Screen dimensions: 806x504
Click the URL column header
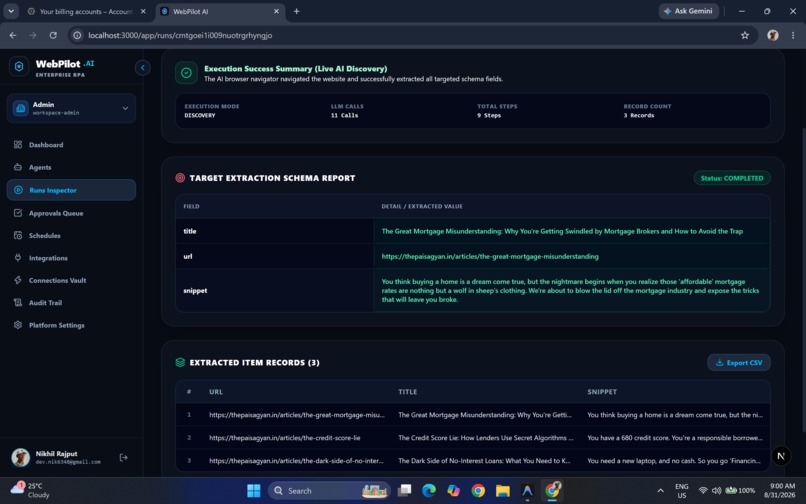click(216, 392)
